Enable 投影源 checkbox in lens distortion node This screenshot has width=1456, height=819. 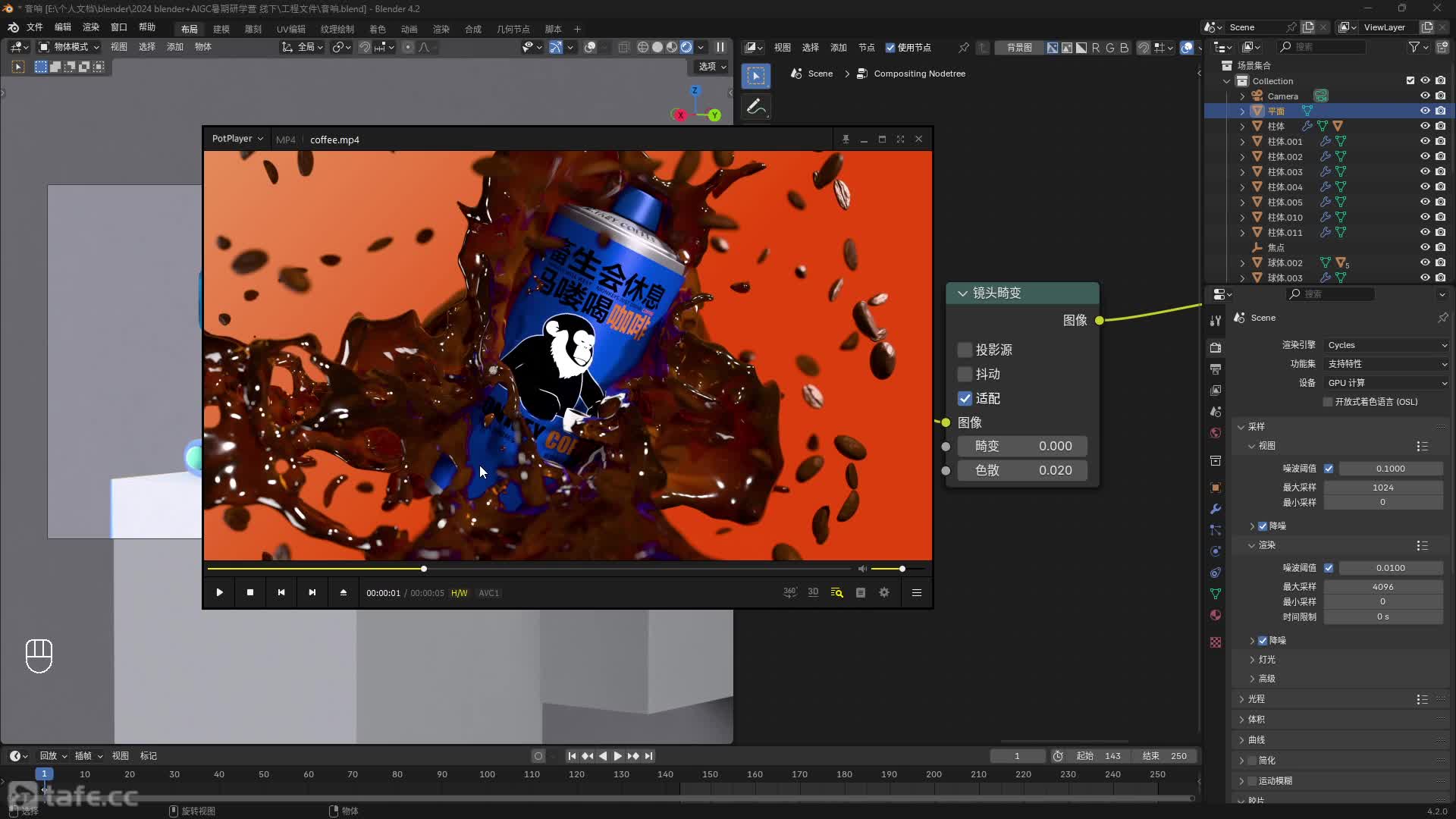coord(965,350)
